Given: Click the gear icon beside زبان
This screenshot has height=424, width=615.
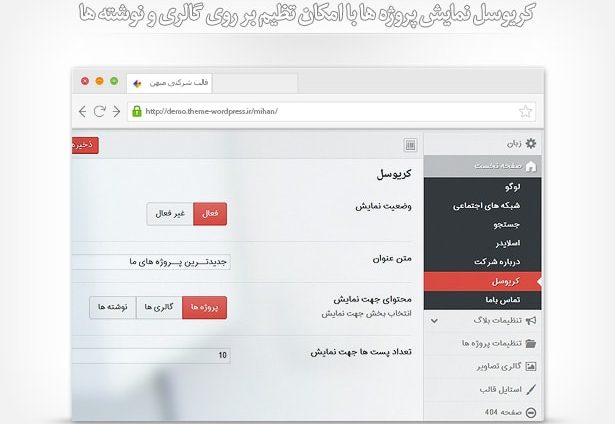Looking at the screenshot, I should [x=531, y=145].
